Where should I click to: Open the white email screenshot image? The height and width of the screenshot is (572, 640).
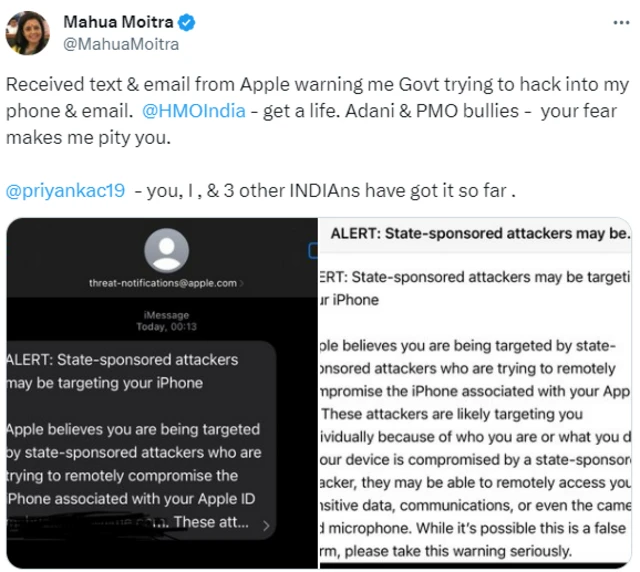coord(475,420)
